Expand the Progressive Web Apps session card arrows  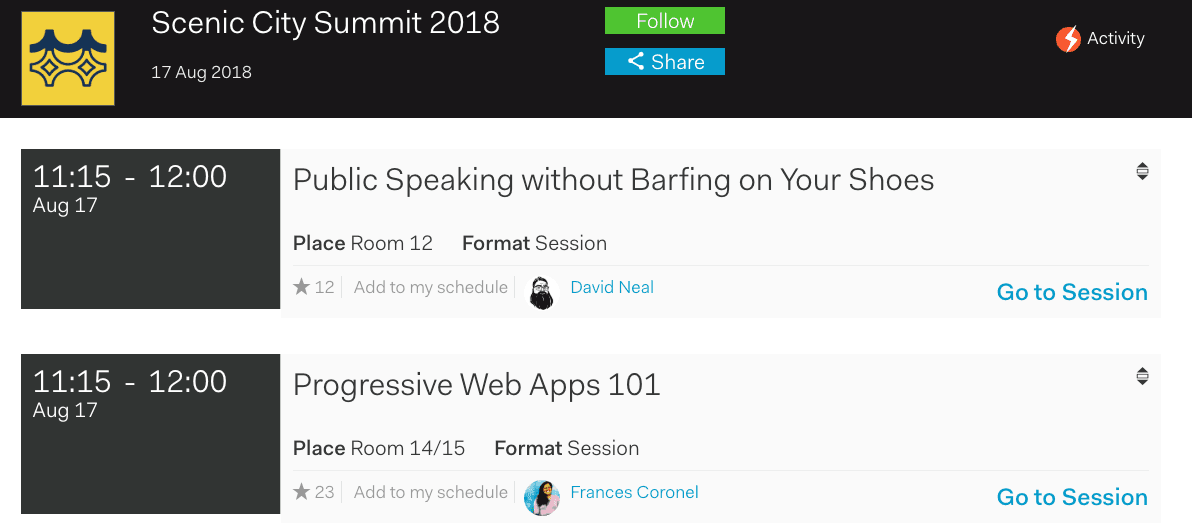[1142, 377]
